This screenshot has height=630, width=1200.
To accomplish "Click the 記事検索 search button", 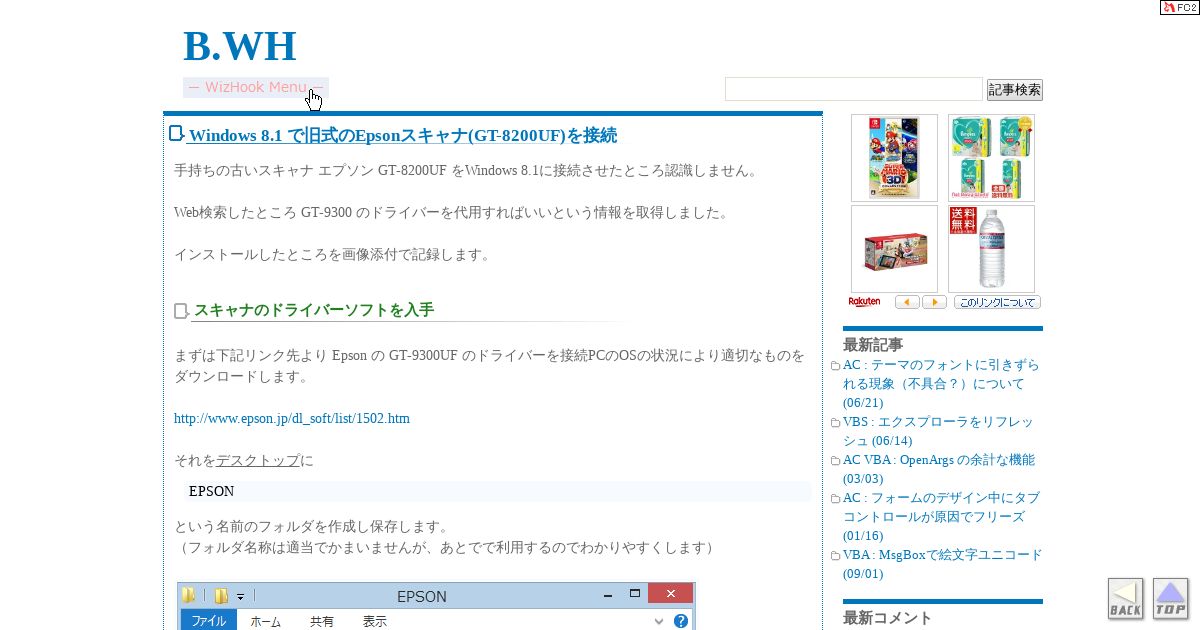I will tap(1015, 90).
